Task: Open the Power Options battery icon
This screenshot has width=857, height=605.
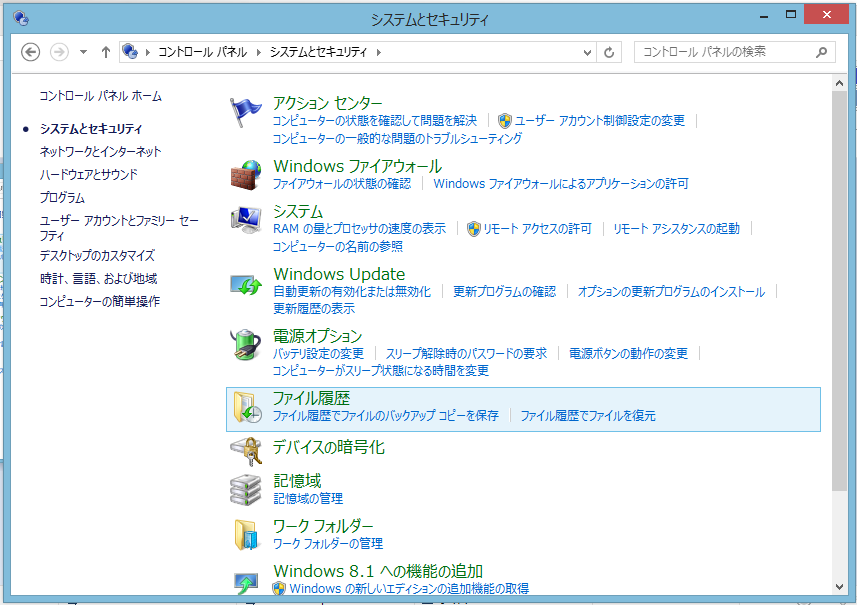Action: (x=245, y=344)
